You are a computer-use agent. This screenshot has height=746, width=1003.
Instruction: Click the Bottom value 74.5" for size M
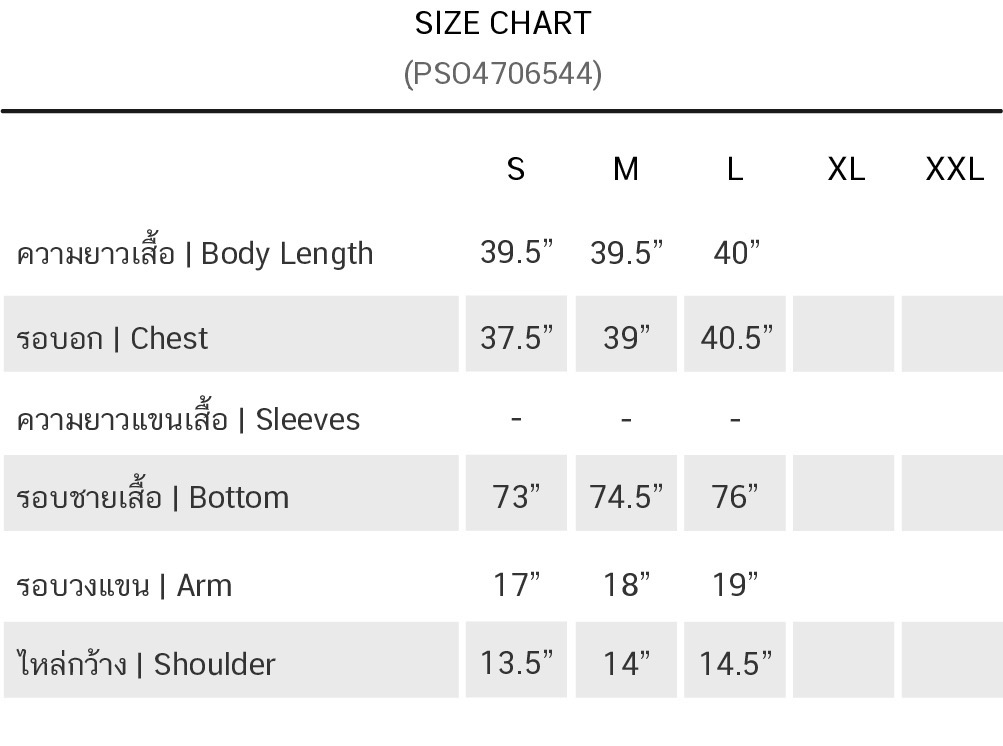(x=626, y=497)
